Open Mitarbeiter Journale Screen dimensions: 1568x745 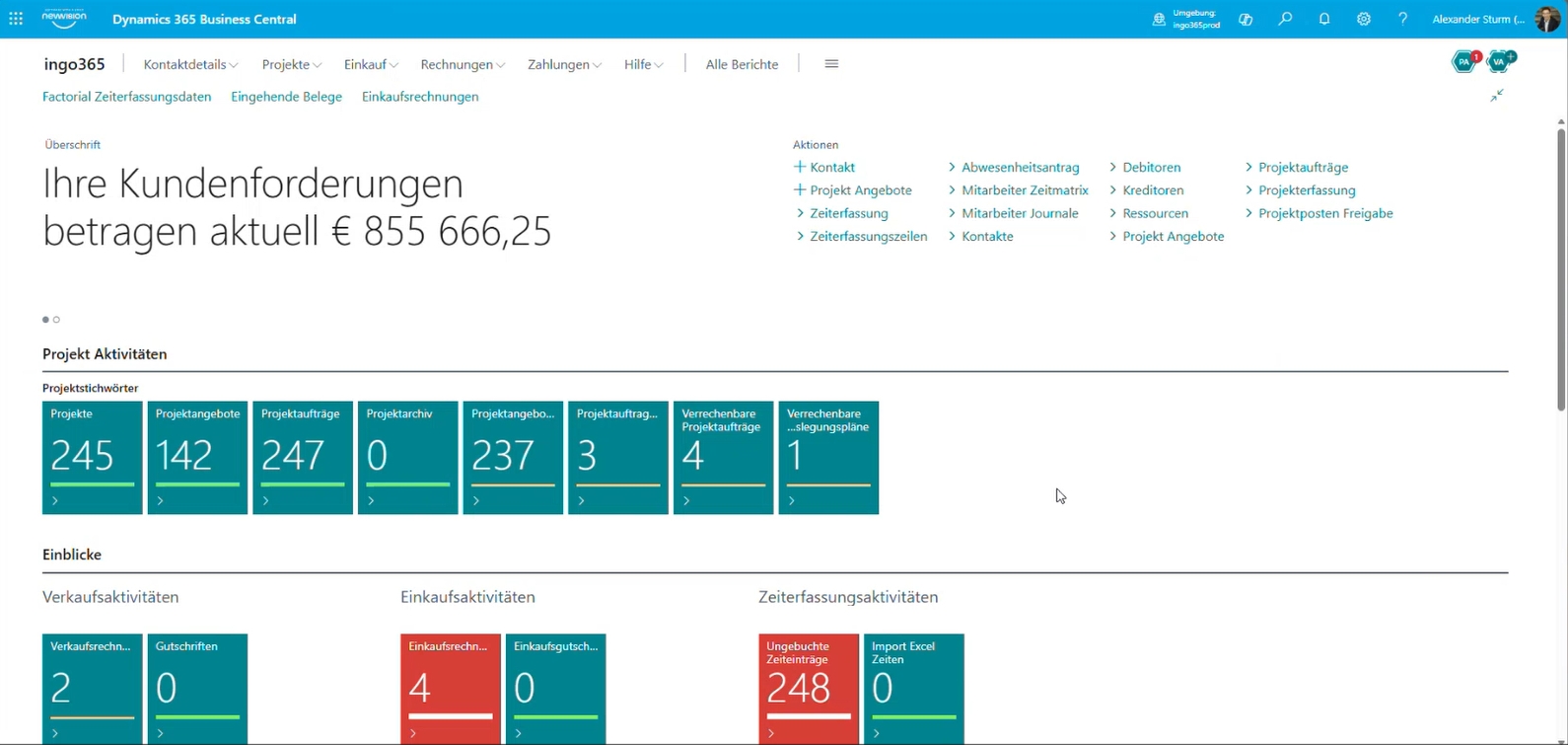point(1013,213)
